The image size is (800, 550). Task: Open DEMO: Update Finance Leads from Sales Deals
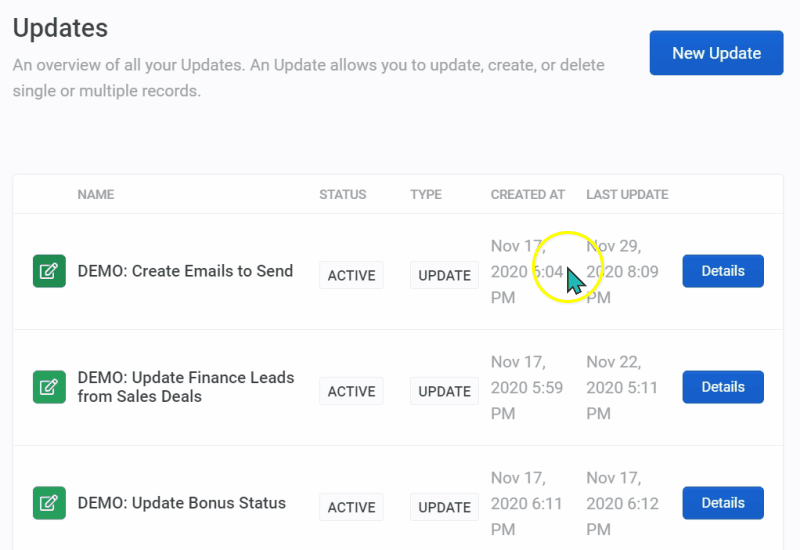click(x=185, y=387)
